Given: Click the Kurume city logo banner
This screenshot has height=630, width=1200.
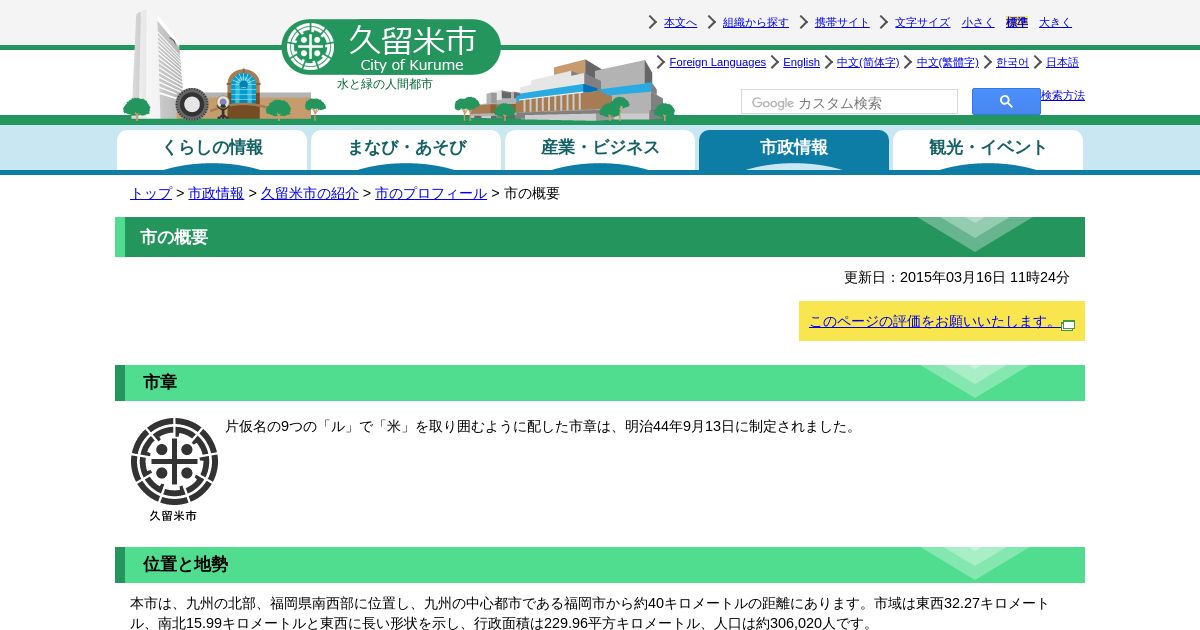Looking at the screenshot, I should (x=391, y=47).
